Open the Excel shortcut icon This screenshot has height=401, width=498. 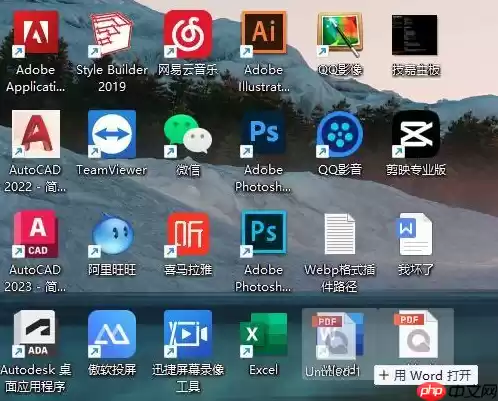(264, 334)
